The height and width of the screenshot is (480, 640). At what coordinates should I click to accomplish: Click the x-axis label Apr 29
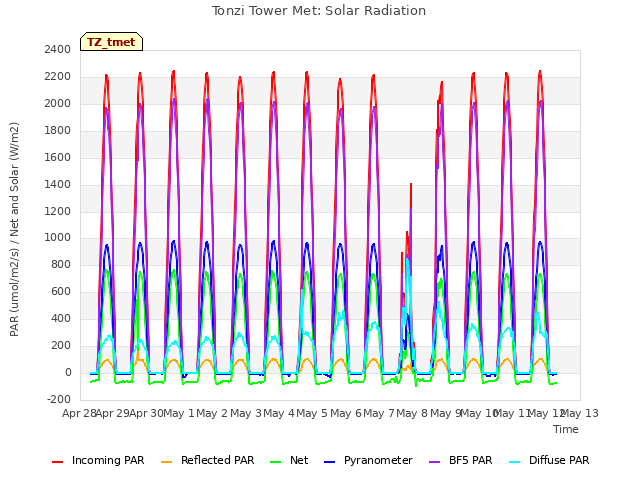click(113, 413)
